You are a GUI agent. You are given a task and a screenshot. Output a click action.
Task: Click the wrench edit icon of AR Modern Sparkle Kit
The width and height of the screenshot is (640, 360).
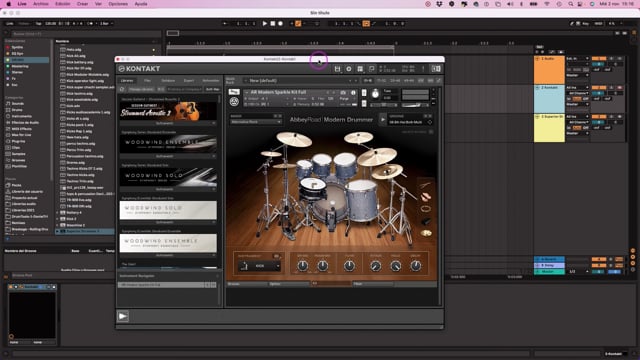(234, 92)
